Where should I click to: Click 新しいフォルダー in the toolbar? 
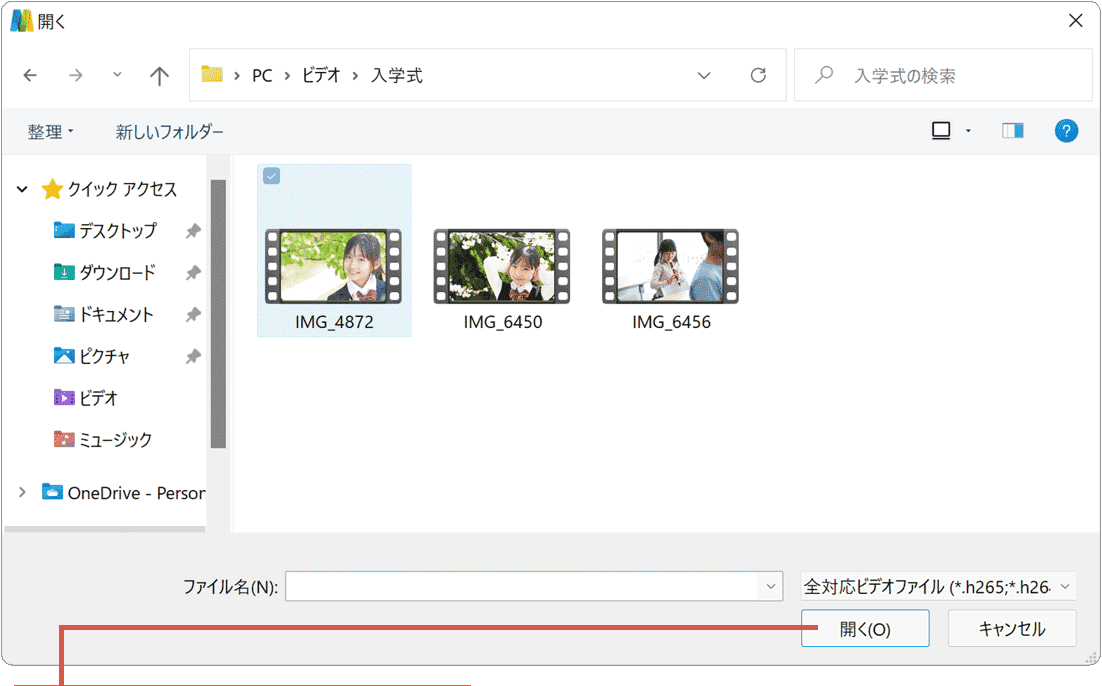pos(169,132)
